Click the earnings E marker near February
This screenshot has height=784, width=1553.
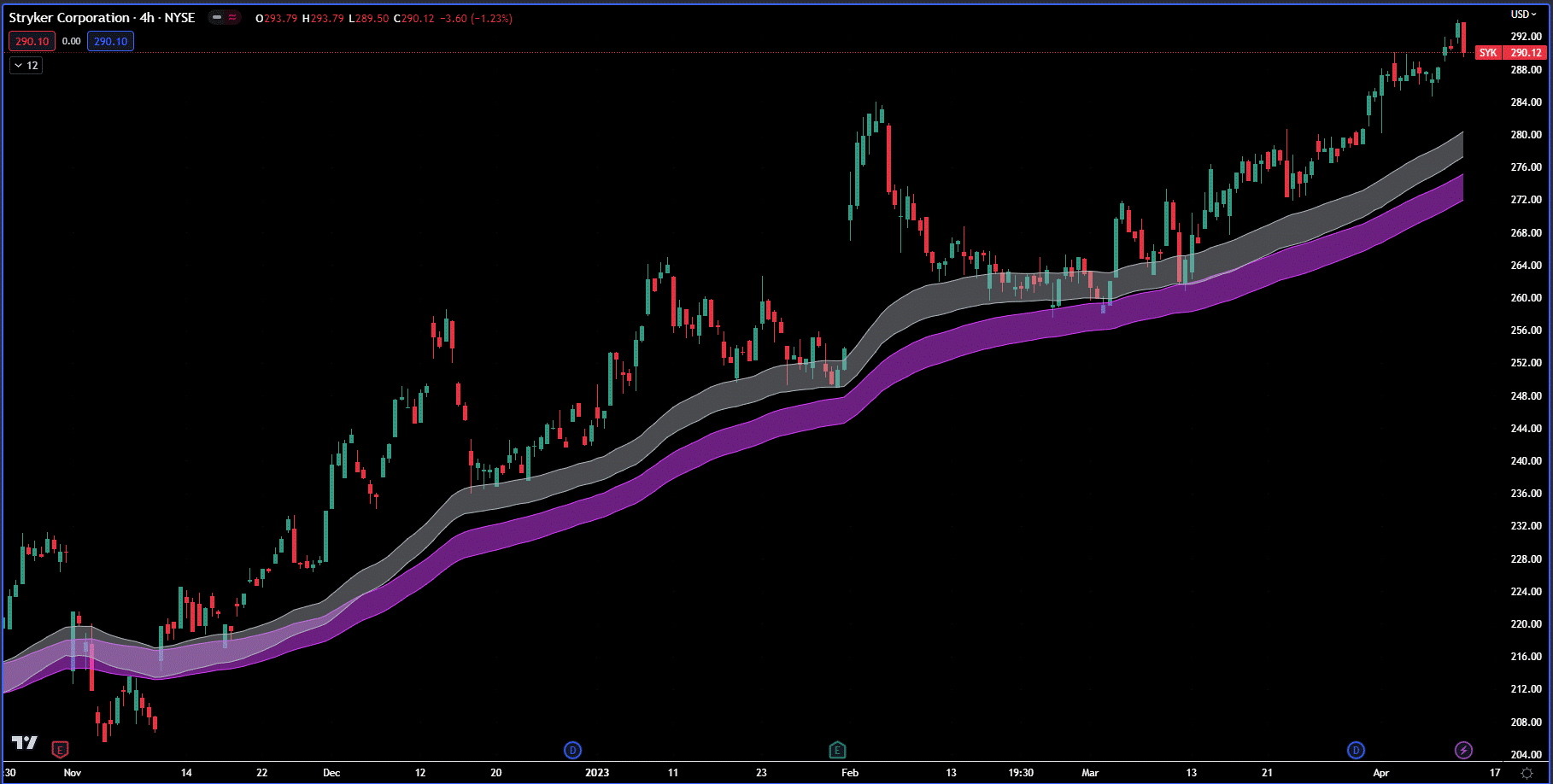tap(835, 750)
